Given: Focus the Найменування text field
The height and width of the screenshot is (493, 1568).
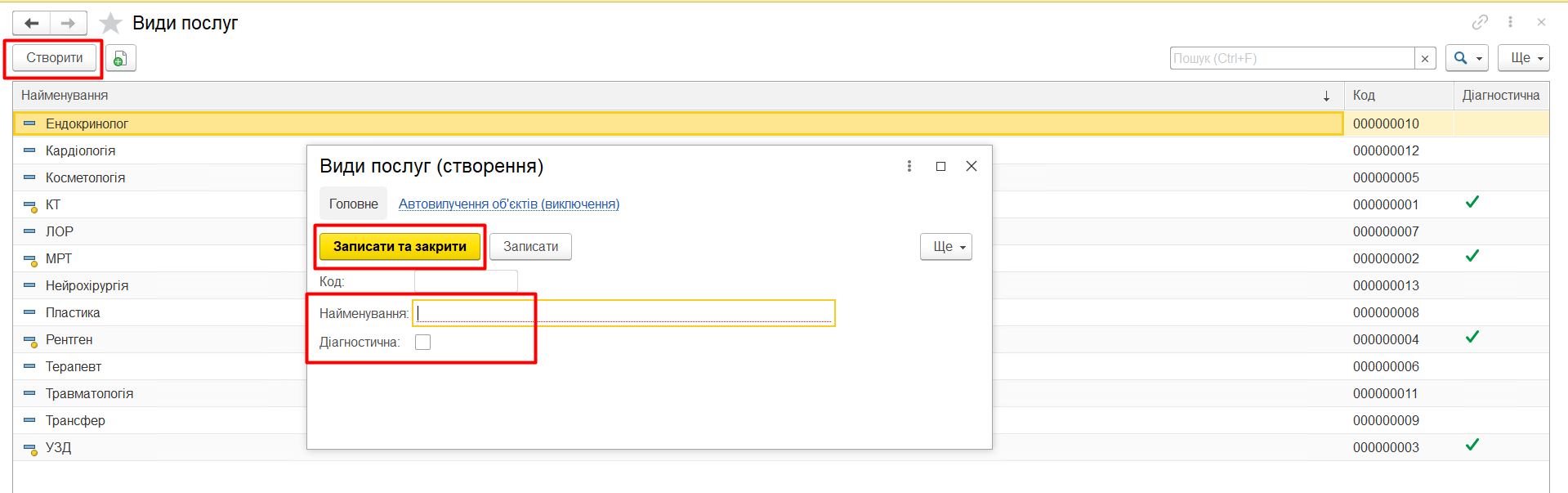Looking at the screenshot, I should 624,313.
